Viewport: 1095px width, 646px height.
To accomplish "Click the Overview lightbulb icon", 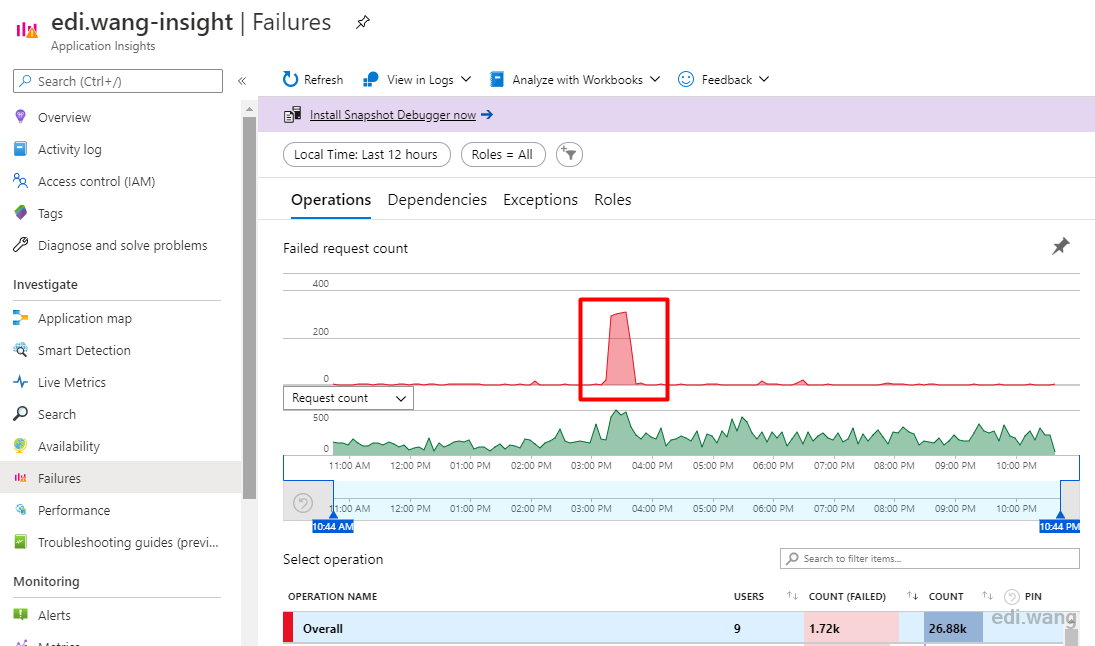I will pyautogui.click(x=20, y=117).
